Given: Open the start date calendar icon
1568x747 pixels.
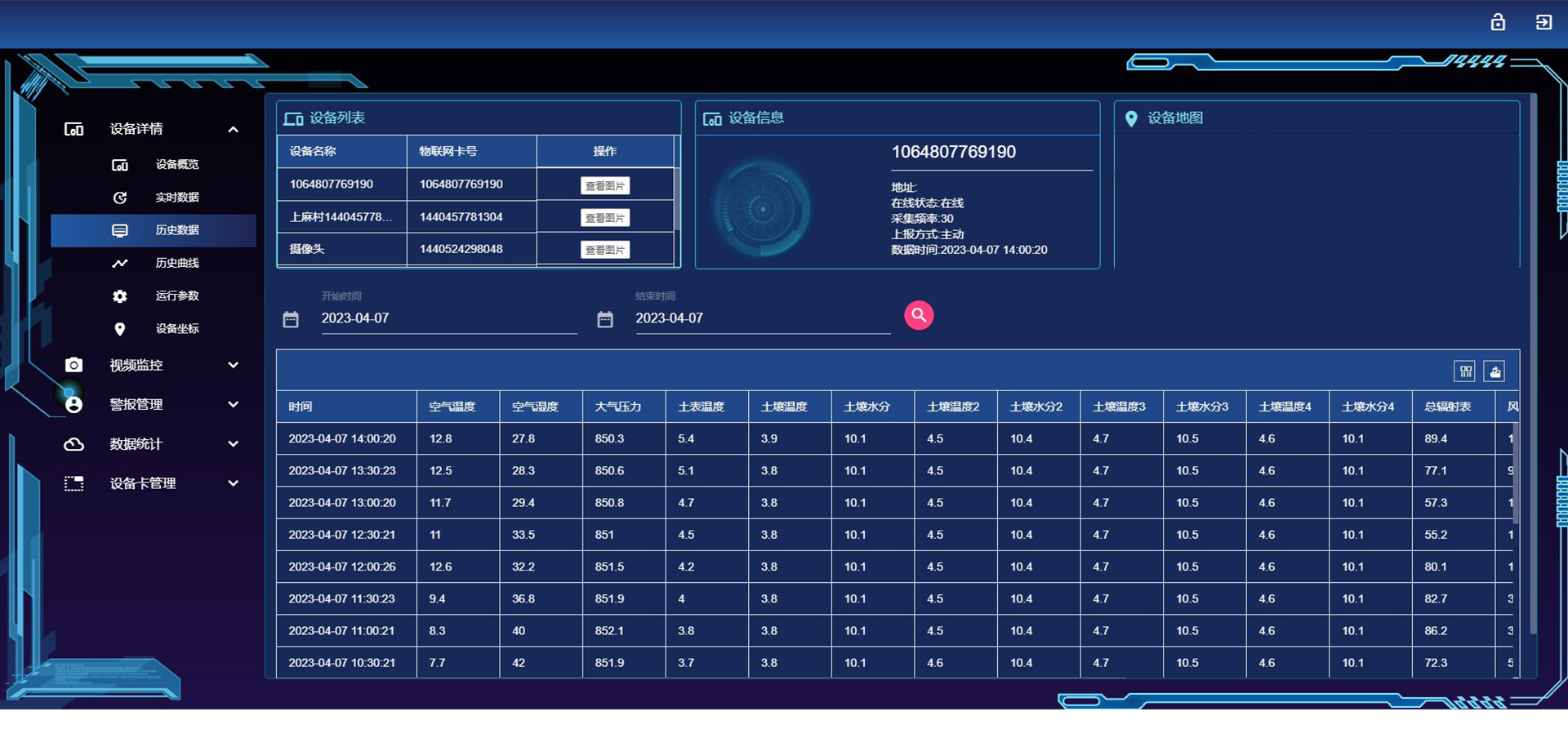Looking at the screenshot, I should tap(291, 319).
